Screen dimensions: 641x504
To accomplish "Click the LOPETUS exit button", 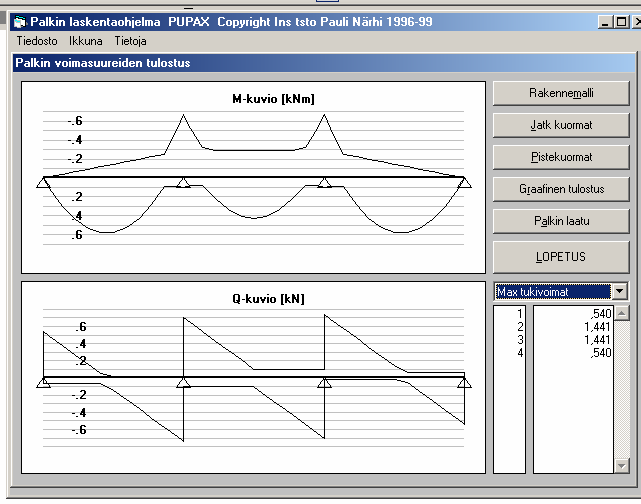I will pyautogui.click(x=561, y=257).
